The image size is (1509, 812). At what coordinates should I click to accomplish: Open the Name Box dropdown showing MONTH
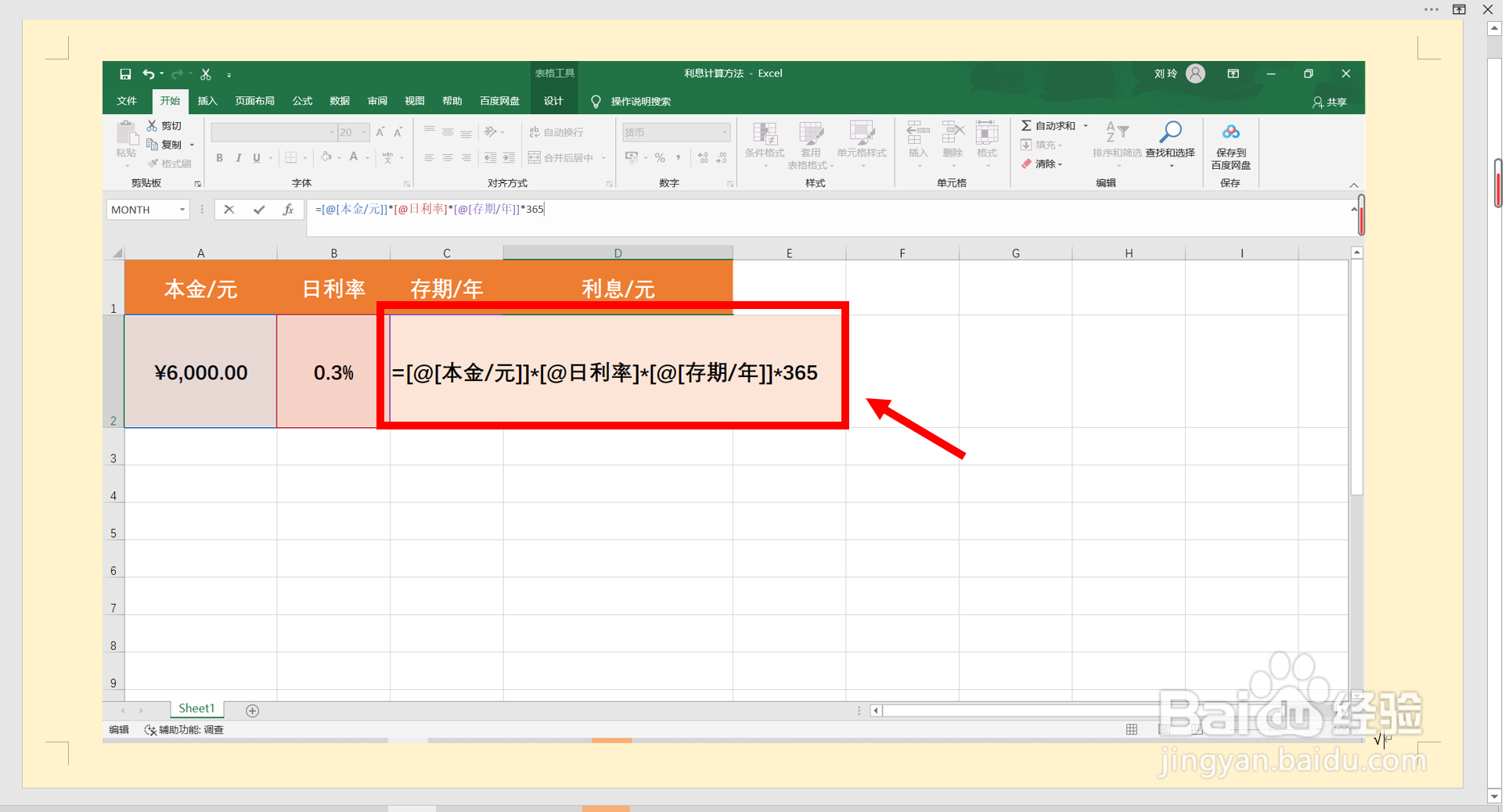coord(183,209)
